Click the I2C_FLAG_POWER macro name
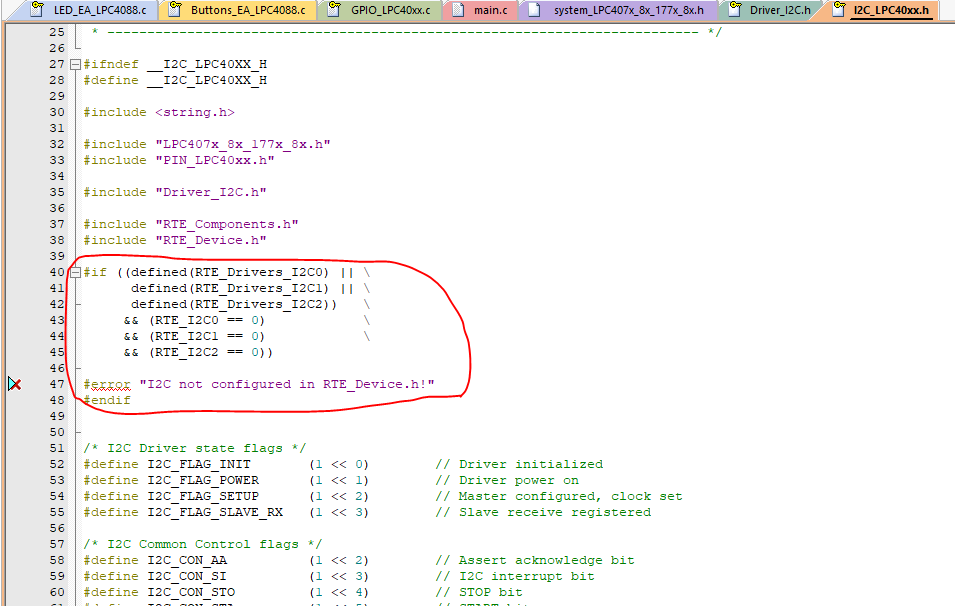The image size is (955, 606). [x=203, y=480]
